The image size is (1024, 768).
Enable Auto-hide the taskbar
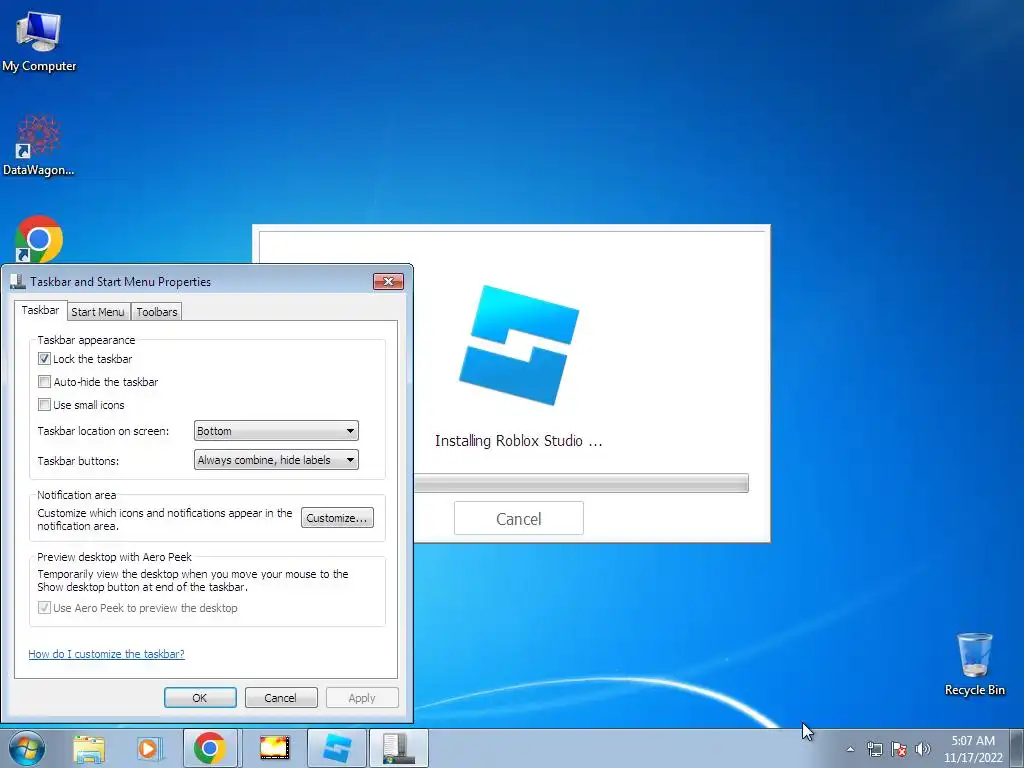tap(44, 381)
